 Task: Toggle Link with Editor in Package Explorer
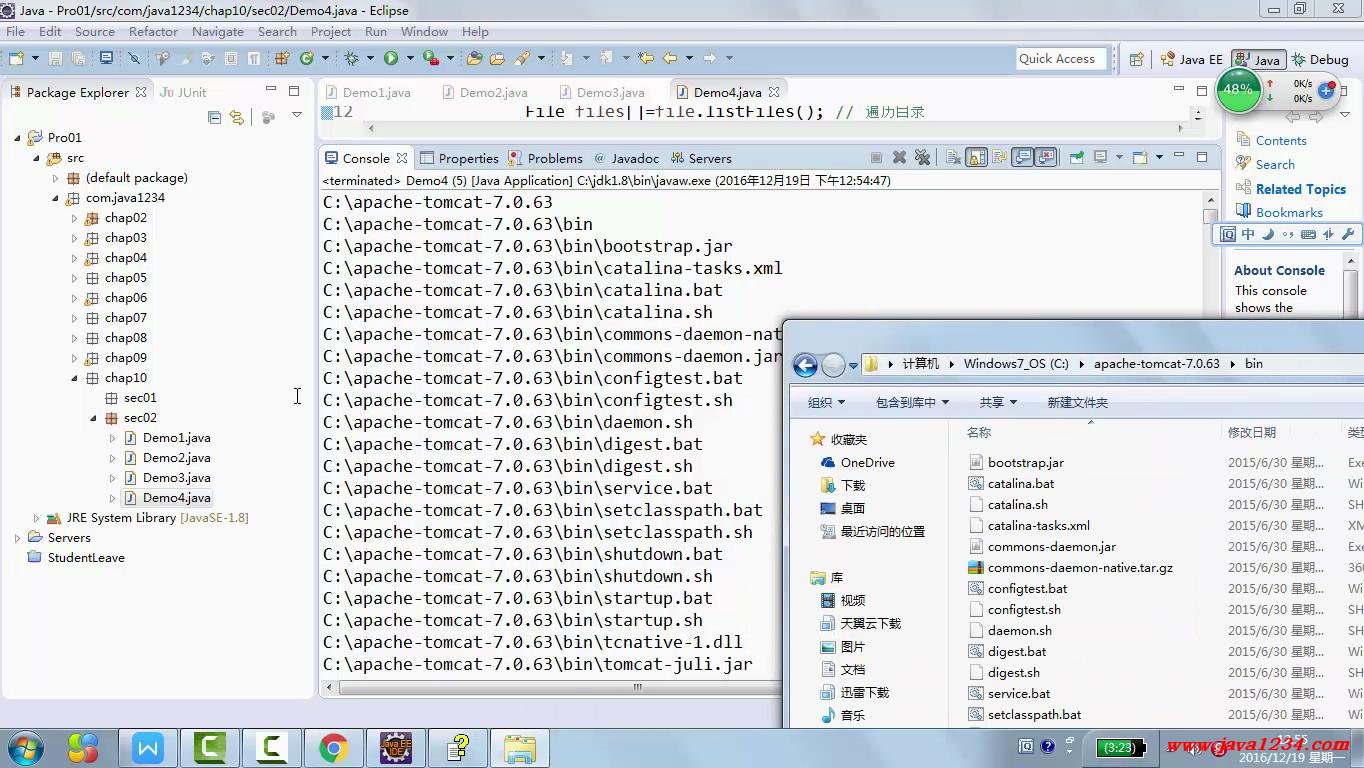237,117
